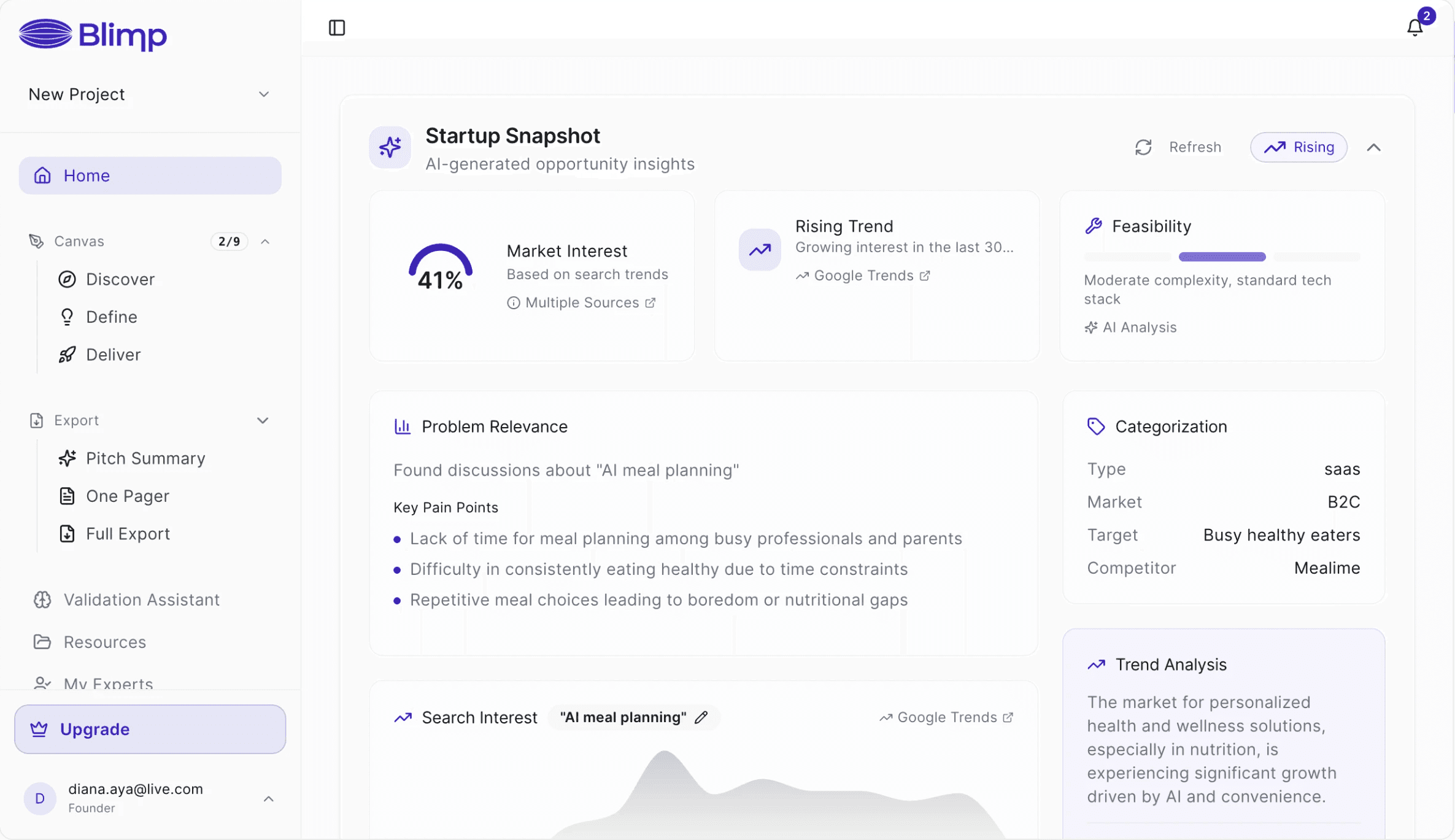Screen dimensions: 1455x840
Task: Click the Competitor value Mealime
Action: coord(1327,568)
